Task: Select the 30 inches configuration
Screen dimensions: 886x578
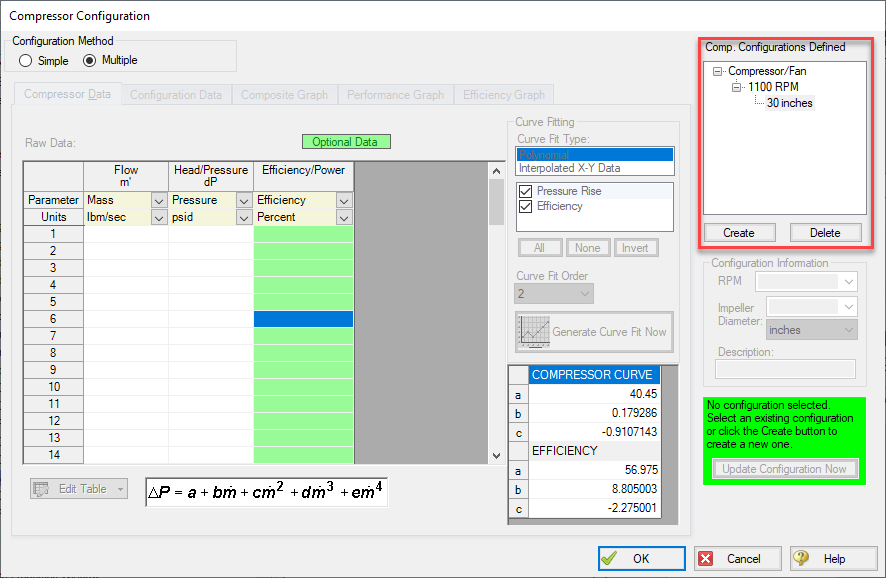Action: (x=789, y=103)
